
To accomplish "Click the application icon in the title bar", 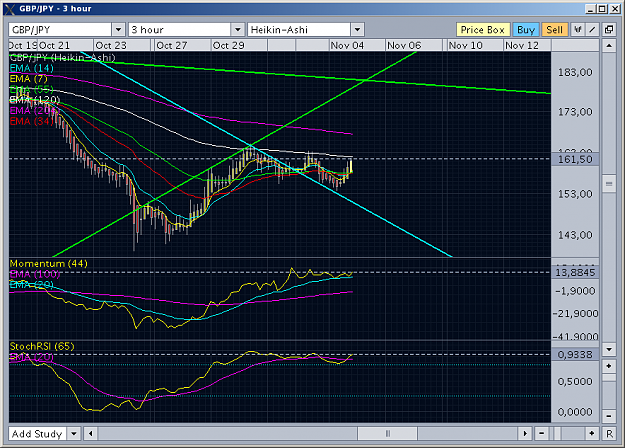I will point(10,9).
